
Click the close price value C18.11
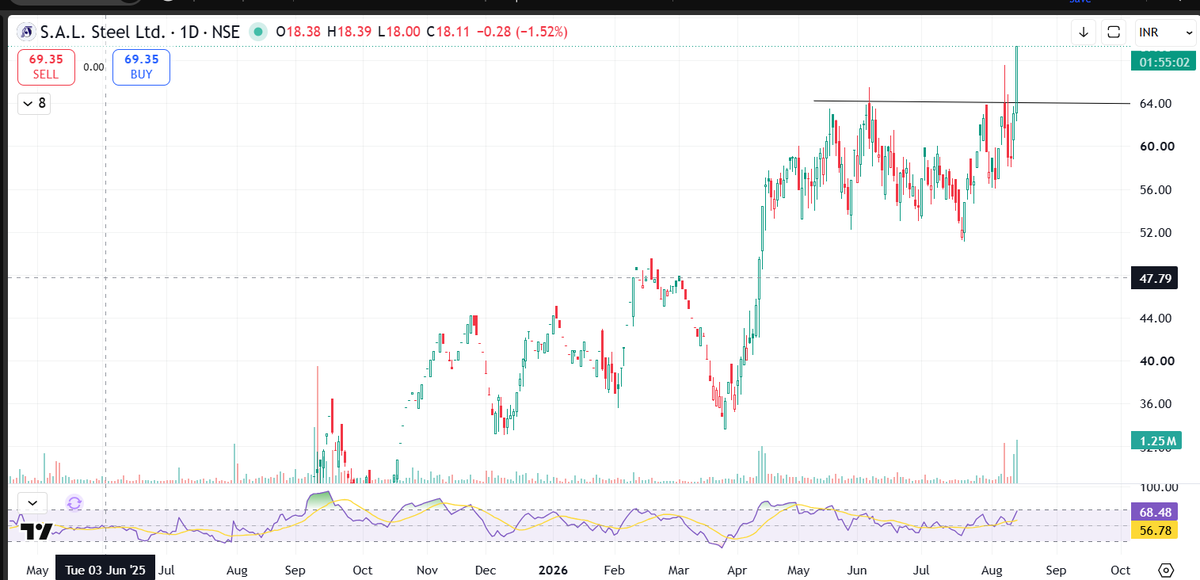450,32
